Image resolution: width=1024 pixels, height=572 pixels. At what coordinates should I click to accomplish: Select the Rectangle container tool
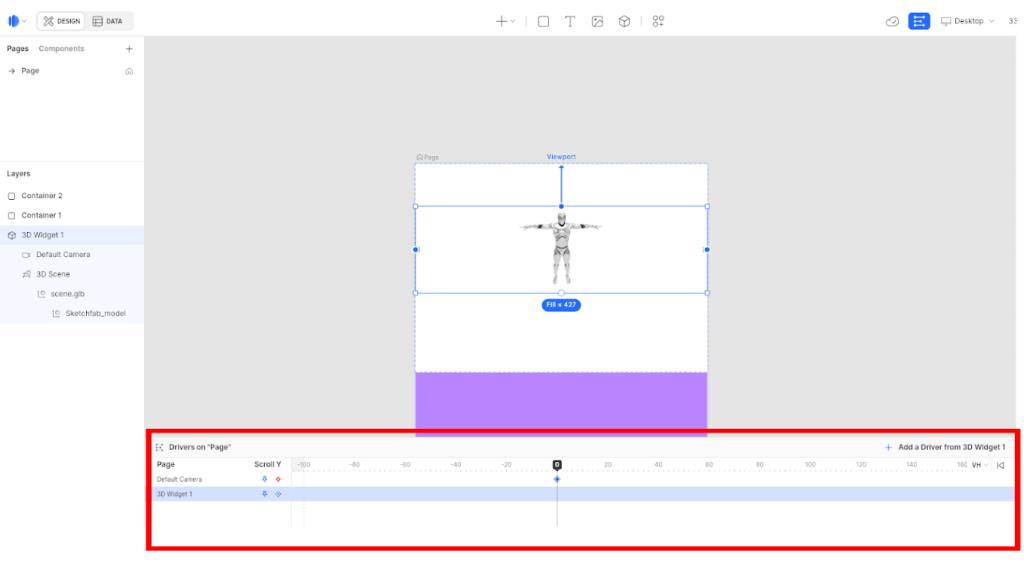pyautogui.click(x=543, y=21)
